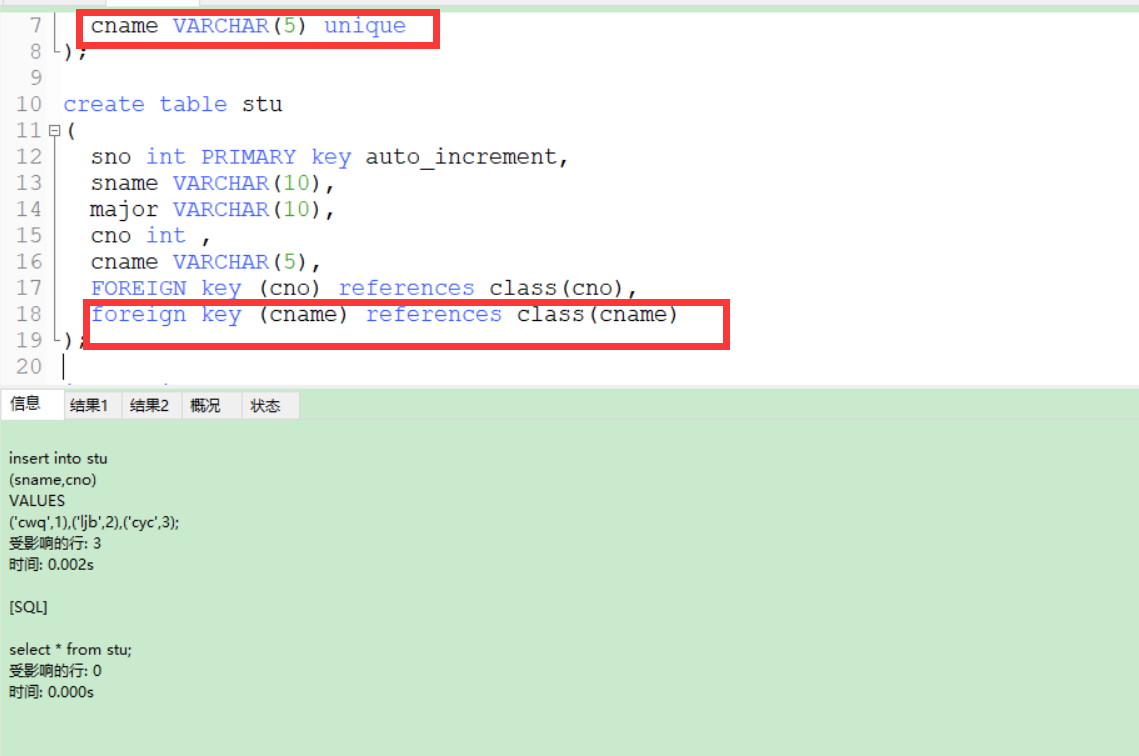
Task: Click line number 10 in the gutter
Action: 29,105
